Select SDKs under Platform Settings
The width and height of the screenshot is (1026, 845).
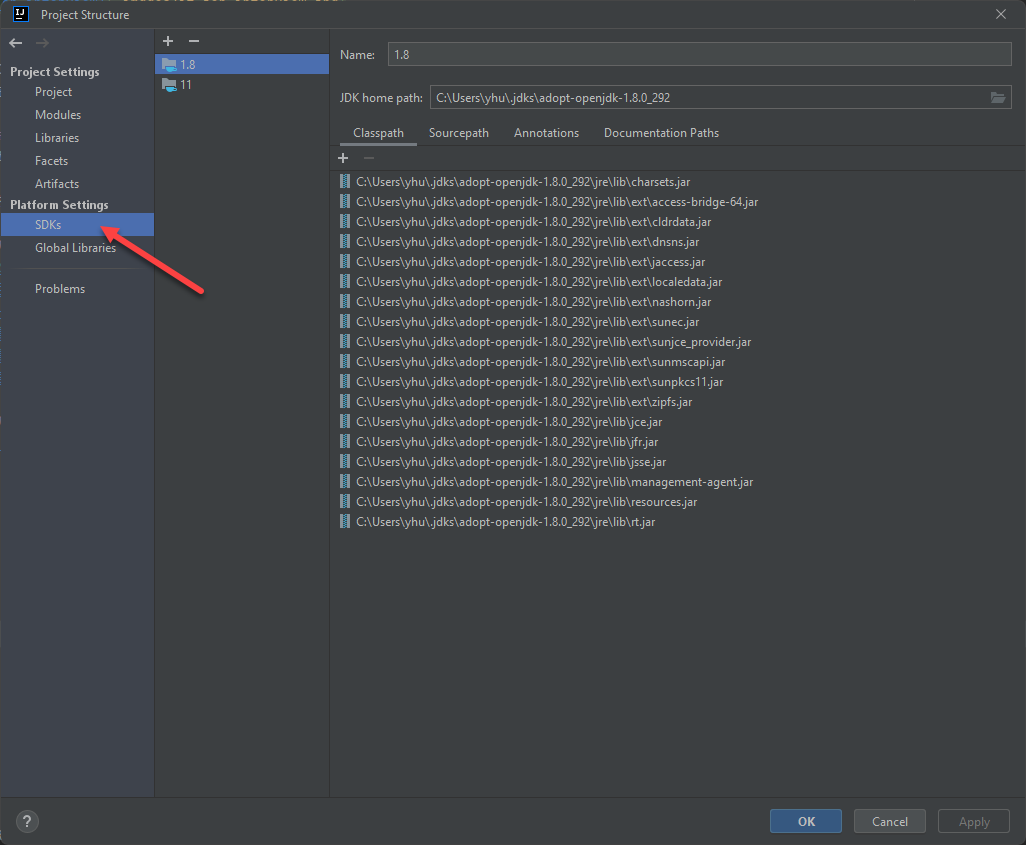click(x=77, y=225)
